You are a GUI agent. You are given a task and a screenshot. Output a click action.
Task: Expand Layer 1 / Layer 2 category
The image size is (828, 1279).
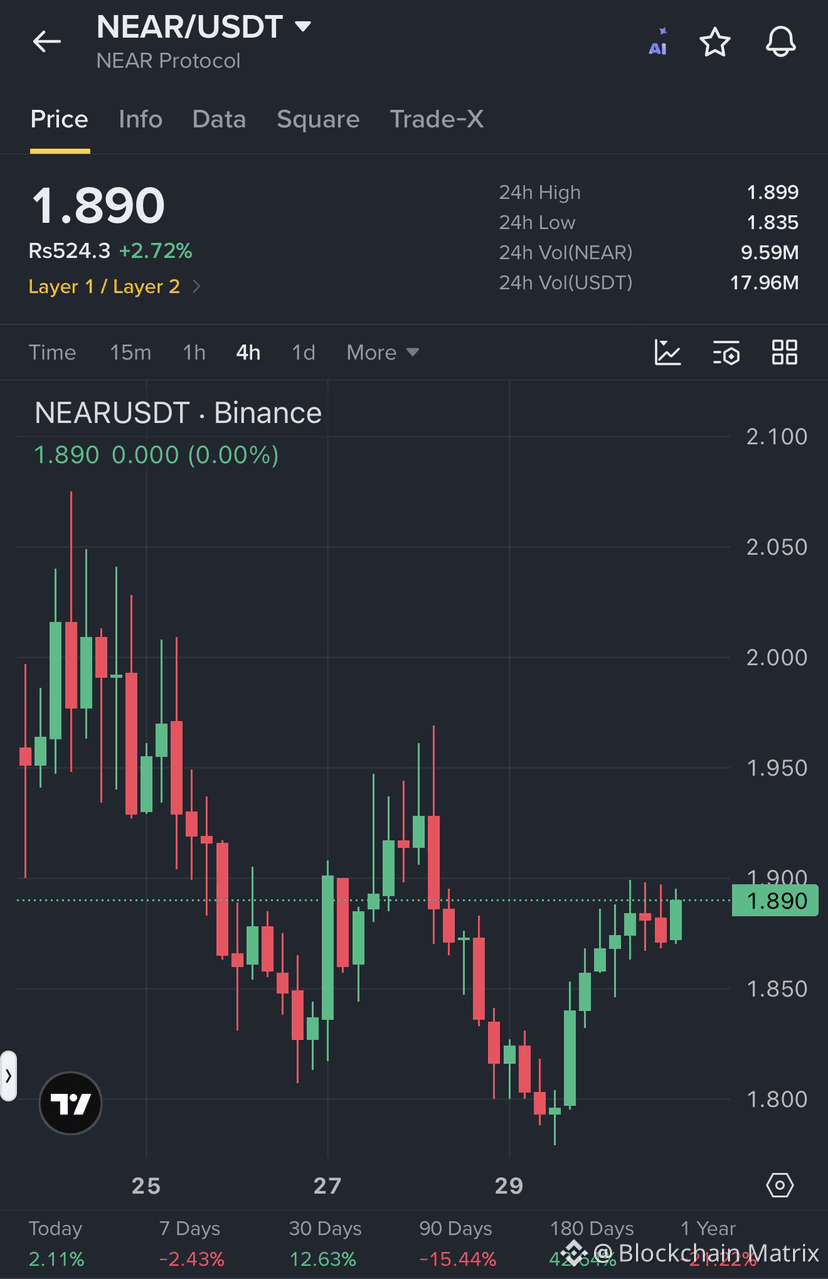click(x=115, y=287)
